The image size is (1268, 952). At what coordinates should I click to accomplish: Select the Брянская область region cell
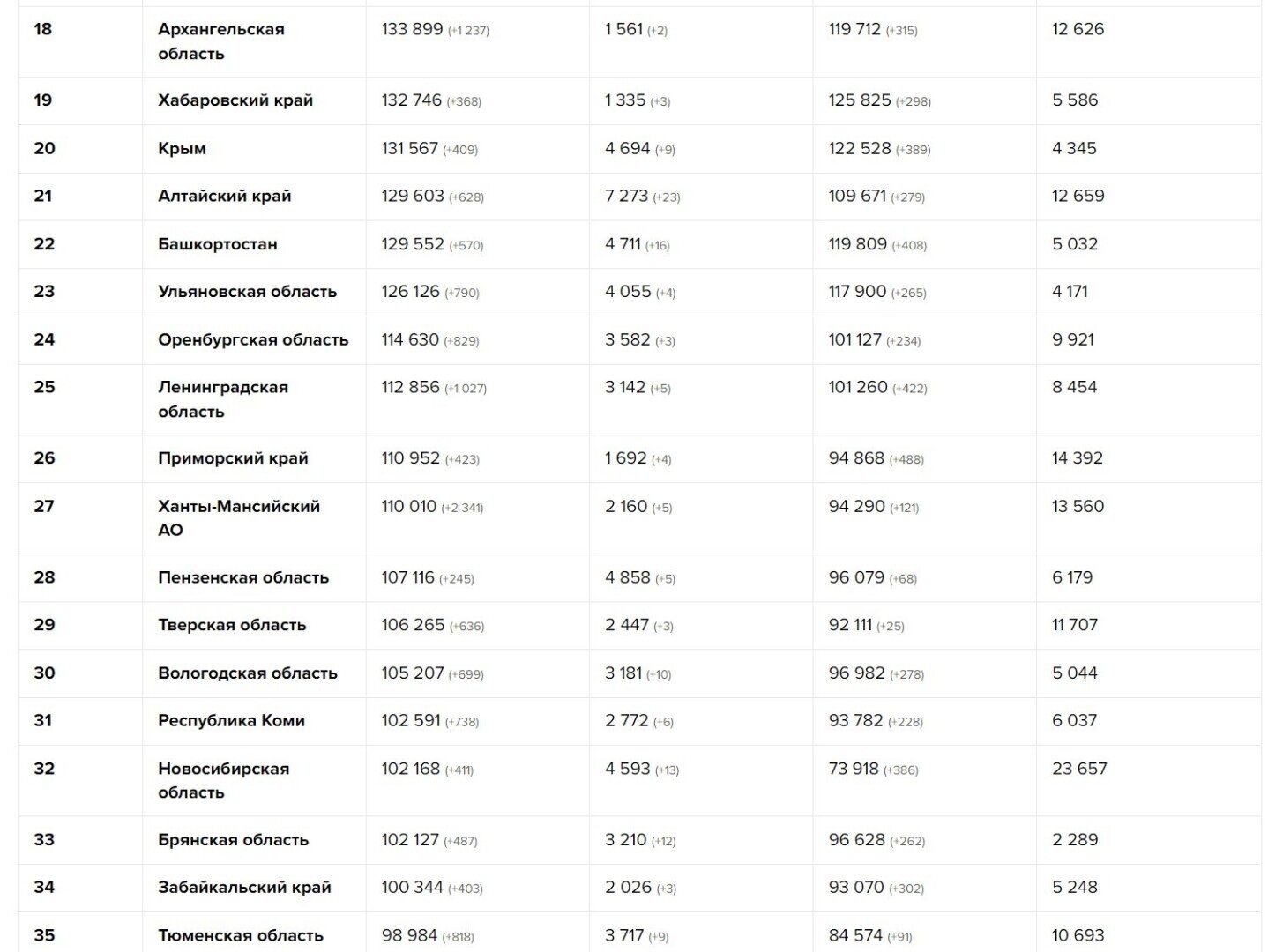[x=233, y=840]
